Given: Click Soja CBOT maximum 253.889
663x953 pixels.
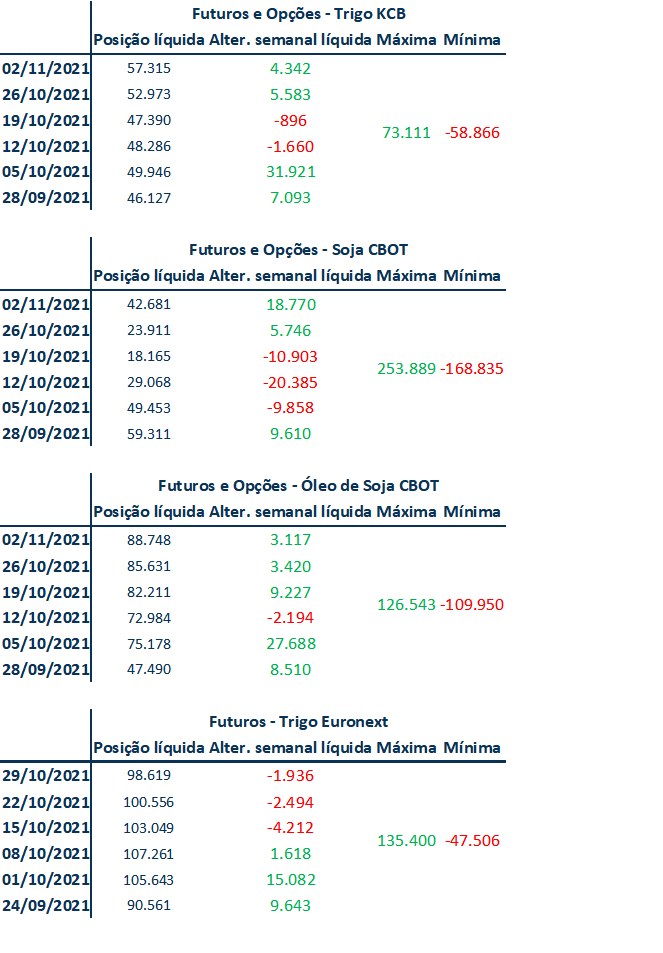Looking at the screenshot, I should (x=407, y=368).
